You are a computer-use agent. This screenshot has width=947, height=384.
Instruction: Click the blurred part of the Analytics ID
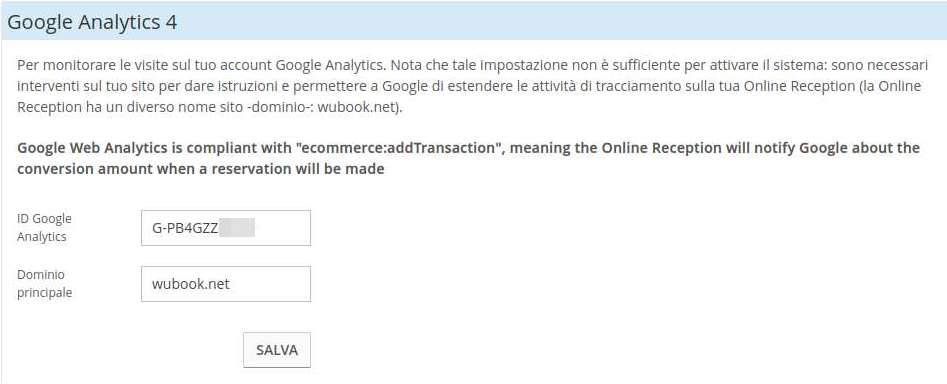(x=237, y=229)
